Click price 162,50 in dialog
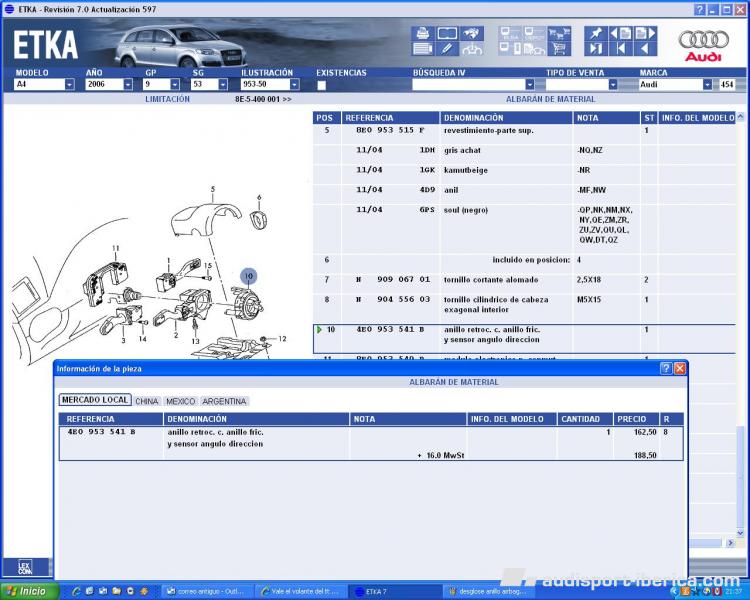The height and width of the screenshot is (600, 750). 645,432
